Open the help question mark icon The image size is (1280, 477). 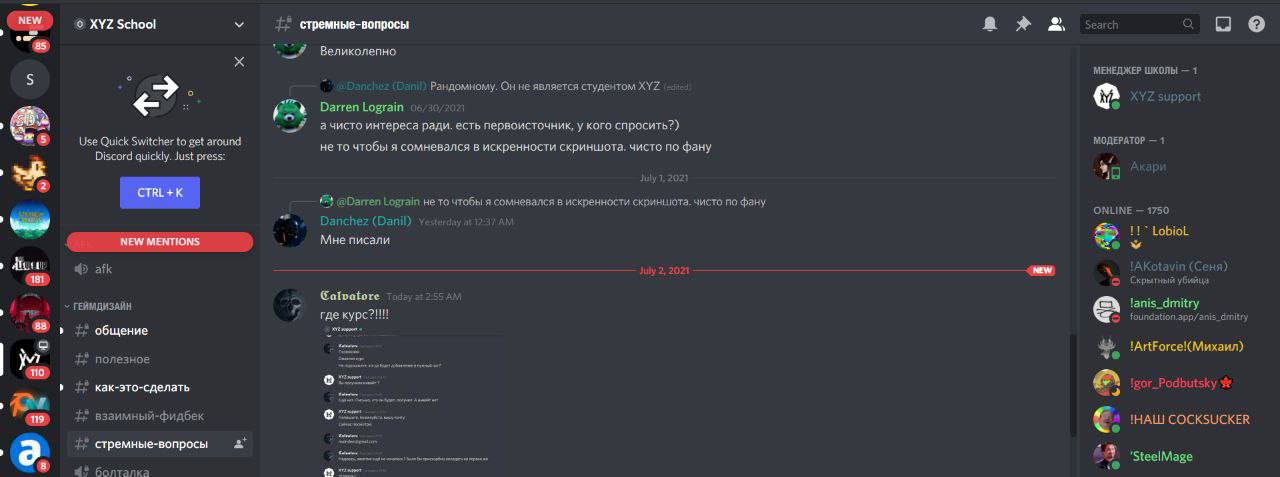coord(1256,25)
